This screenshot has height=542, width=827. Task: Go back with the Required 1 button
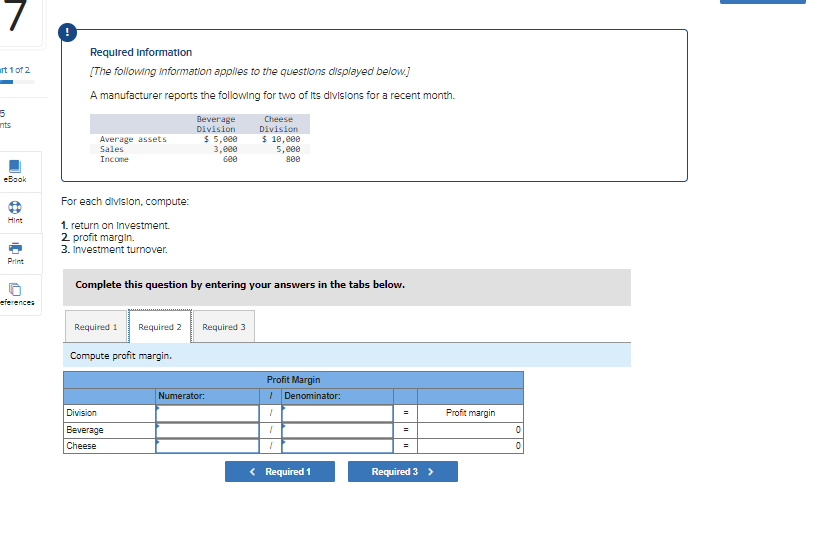point(280,471)
